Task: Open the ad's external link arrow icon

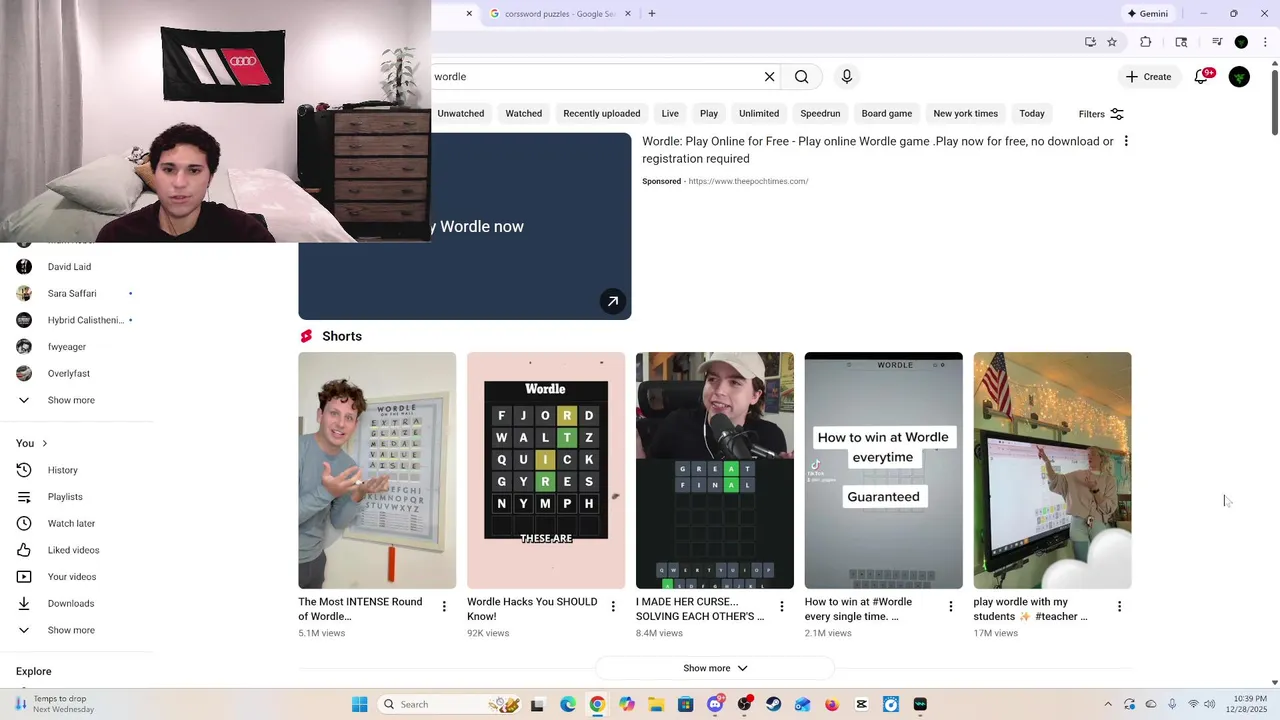Action: [613, 301]
